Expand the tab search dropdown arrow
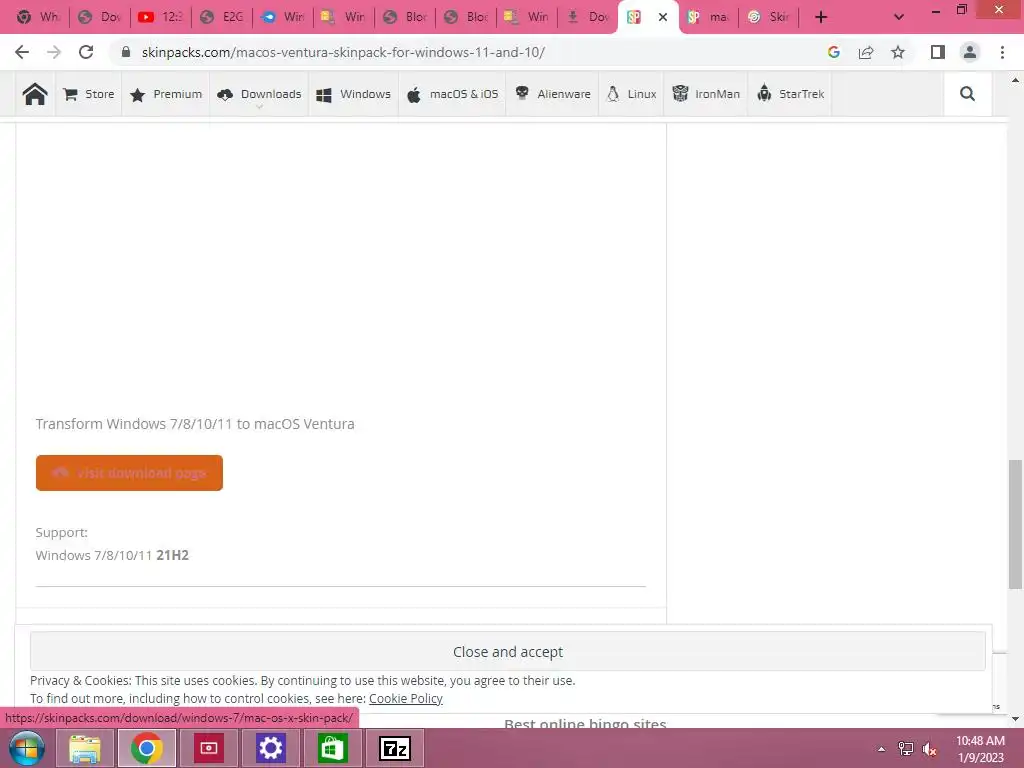Screen dimensions: 1024x768 pos(899,17)
